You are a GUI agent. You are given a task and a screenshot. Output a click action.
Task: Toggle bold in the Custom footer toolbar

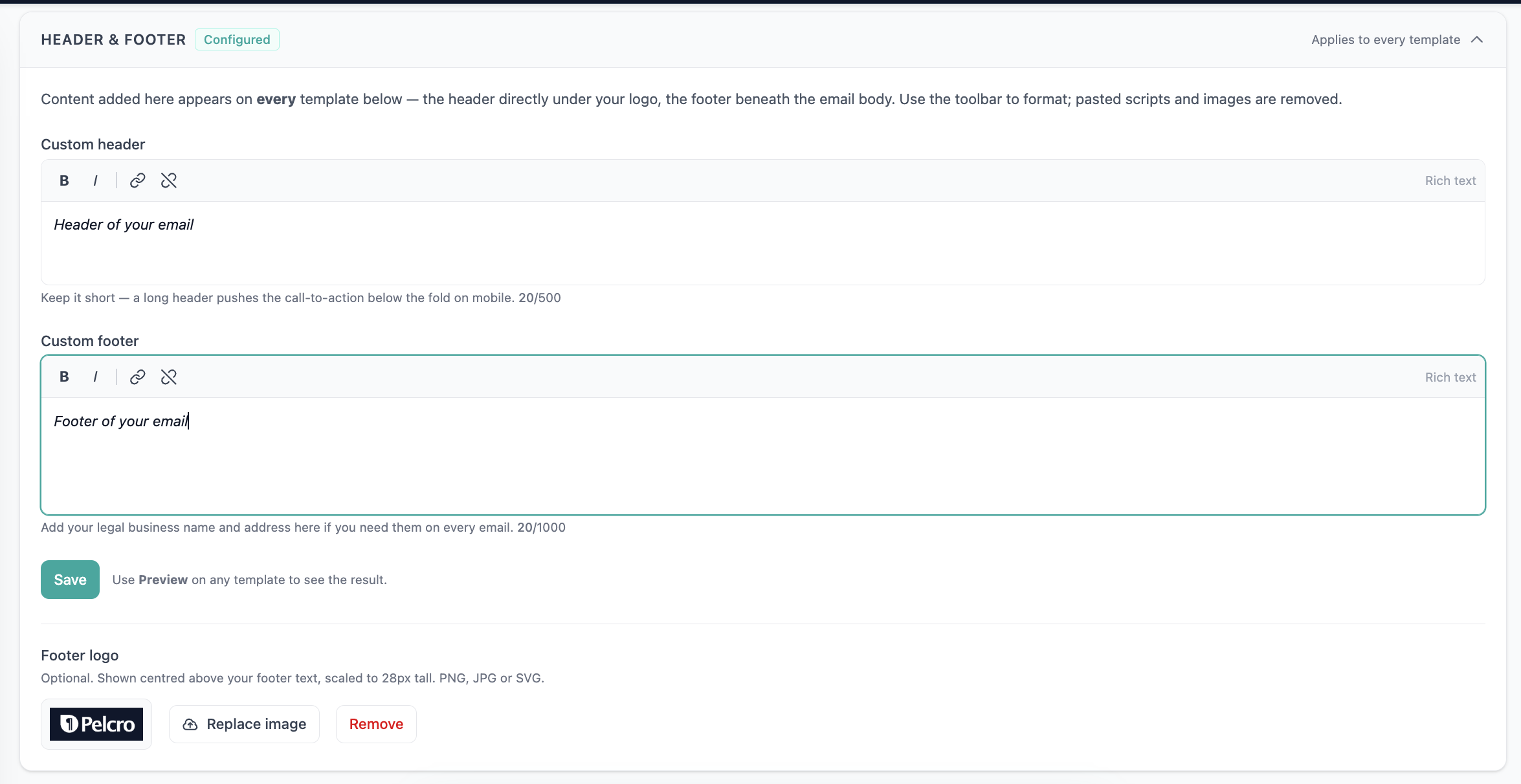tap(64, 377)
